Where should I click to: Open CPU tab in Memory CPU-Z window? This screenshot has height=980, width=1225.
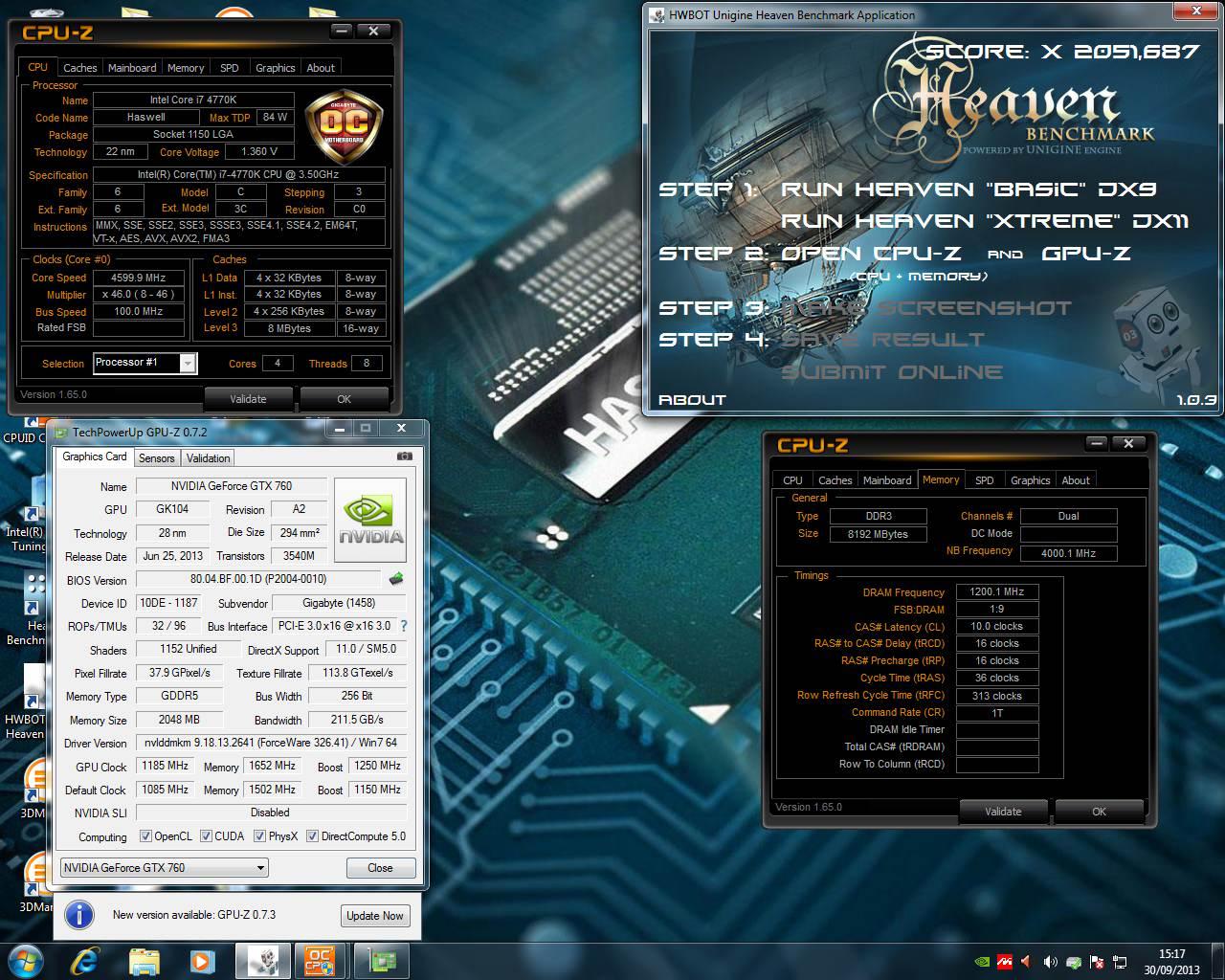792,480
